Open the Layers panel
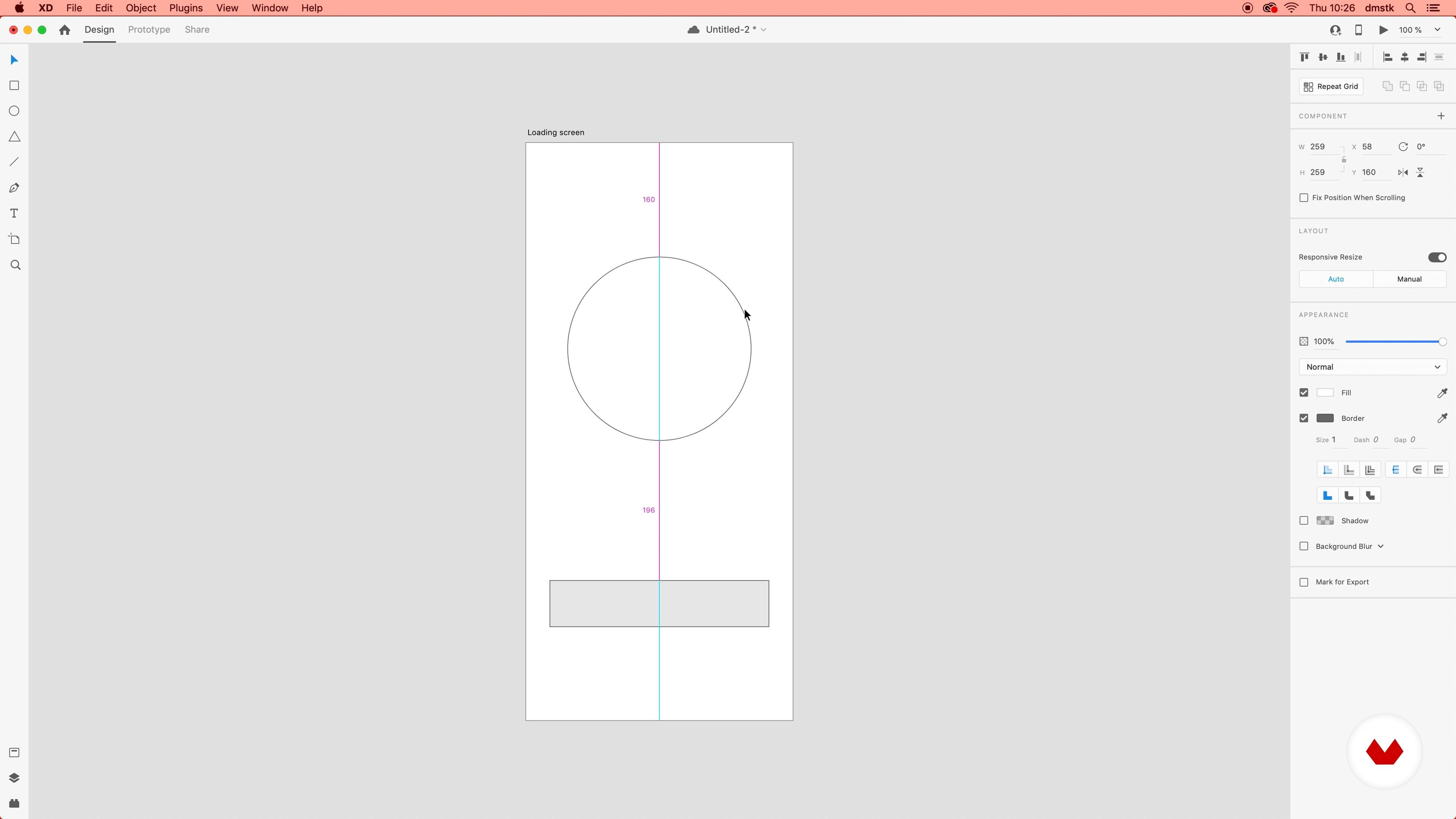 point(14,778)
